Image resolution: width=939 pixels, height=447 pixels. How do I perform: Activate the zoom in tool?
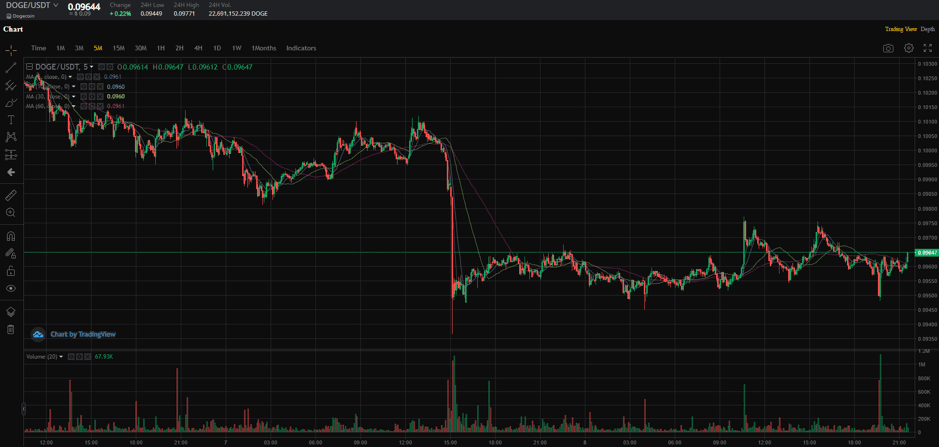click(11, 213)
